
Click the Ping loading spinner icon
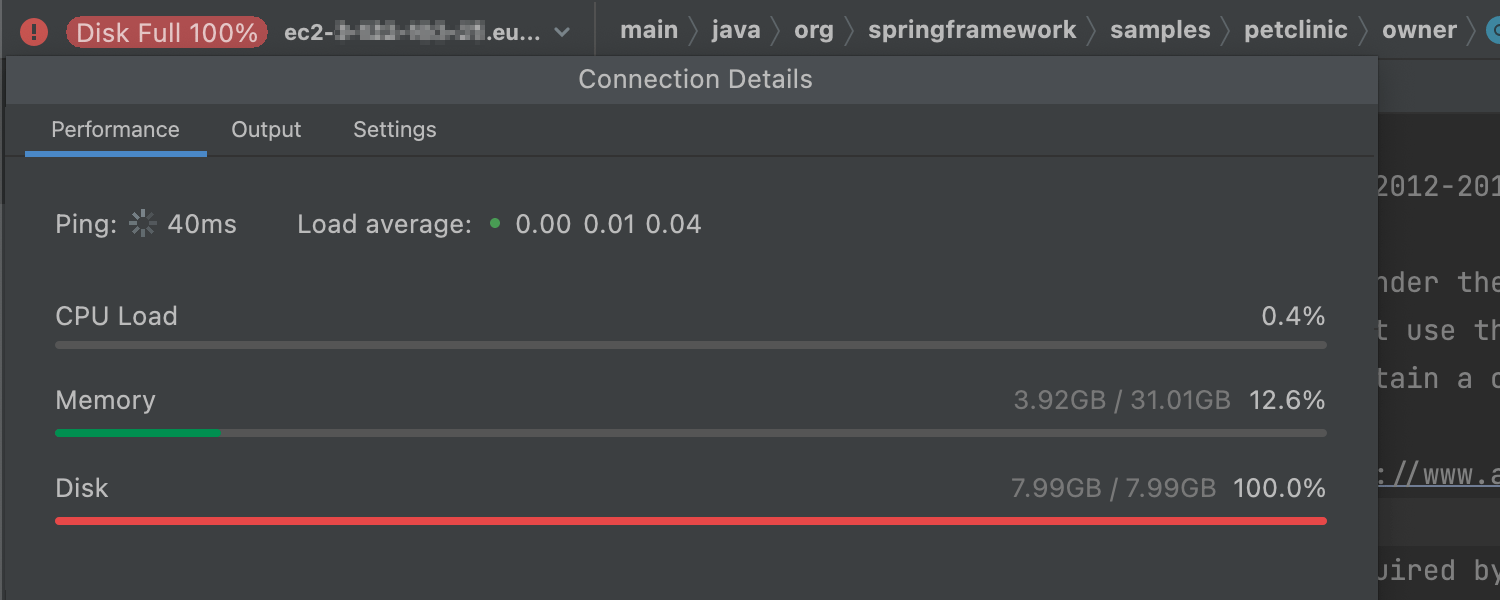click(x=143, y=223)
